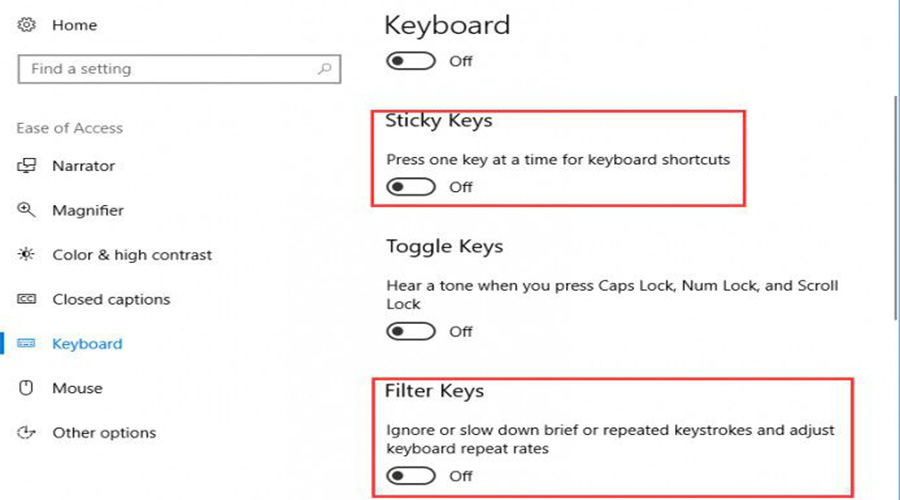Enable the Toggle Keys switch
This screenshot has height=500, width=900.
pos(412,331)
